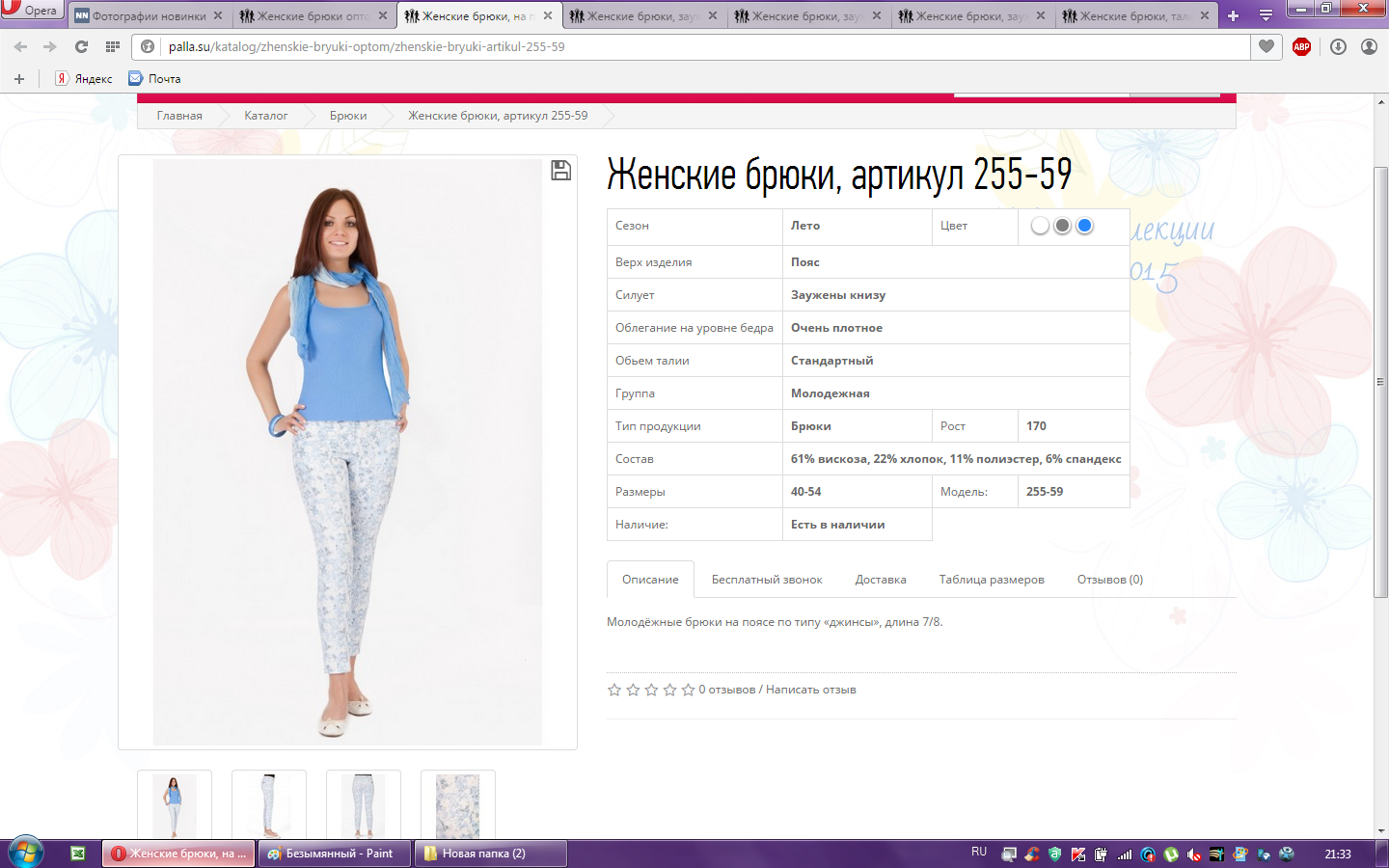This screenshot has height=868, width=1389.
Task: Open the browser downloads panel
Action: pos(1338,46)
